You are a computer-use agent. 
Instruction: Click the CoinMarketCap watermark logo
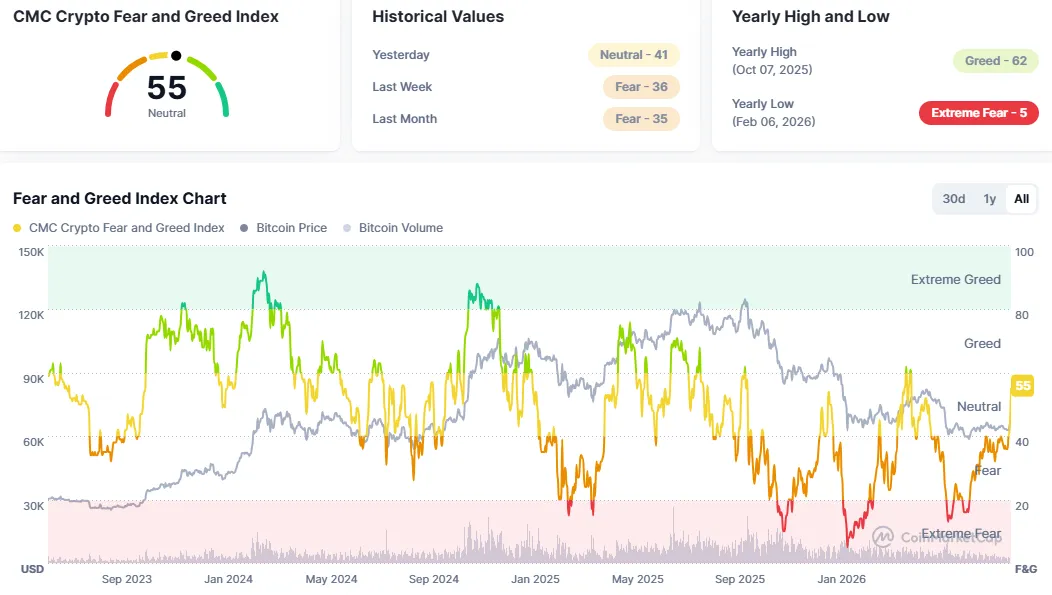(883, 536)
